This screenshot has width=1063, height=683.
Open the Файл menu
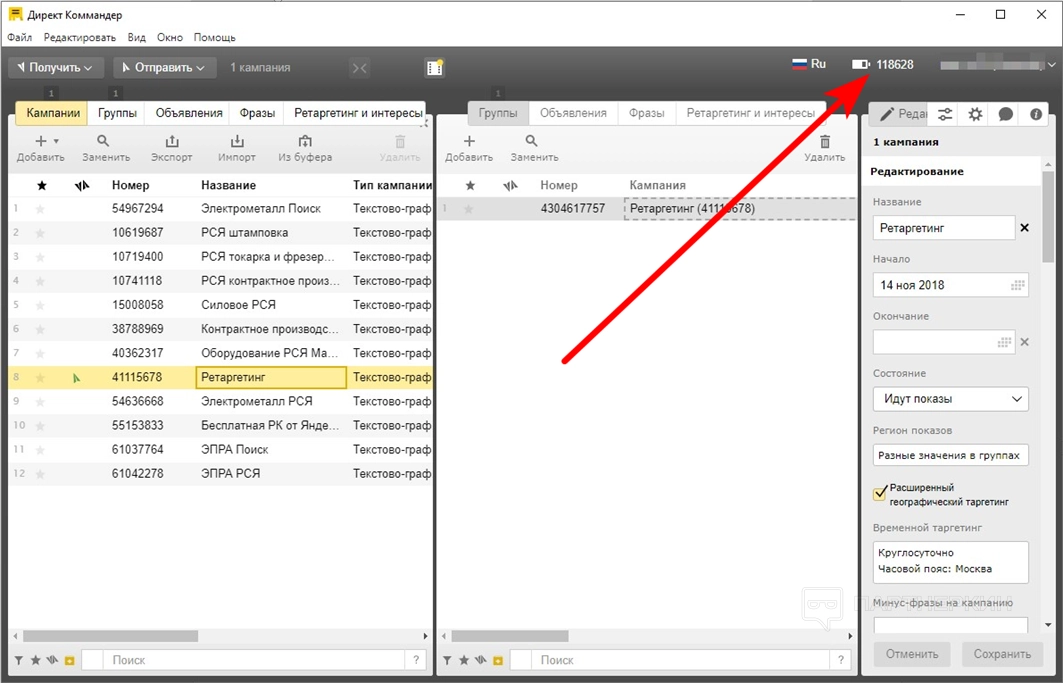(x=20, y=37)
